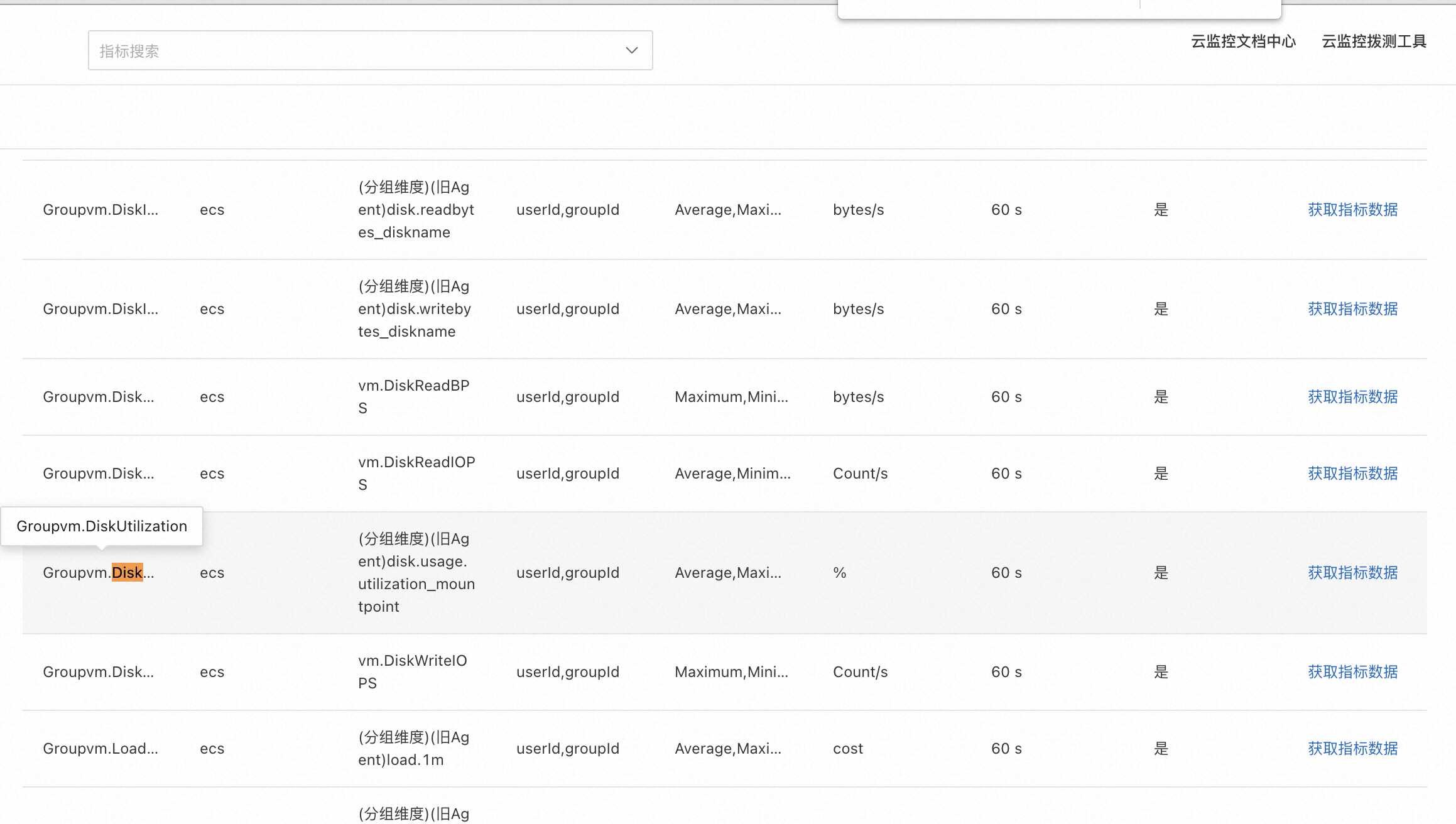This screenshot has height=824, width=1456.
Task: Open the 云监控拨测工具 link
Action: click(x=1374, y=41)
